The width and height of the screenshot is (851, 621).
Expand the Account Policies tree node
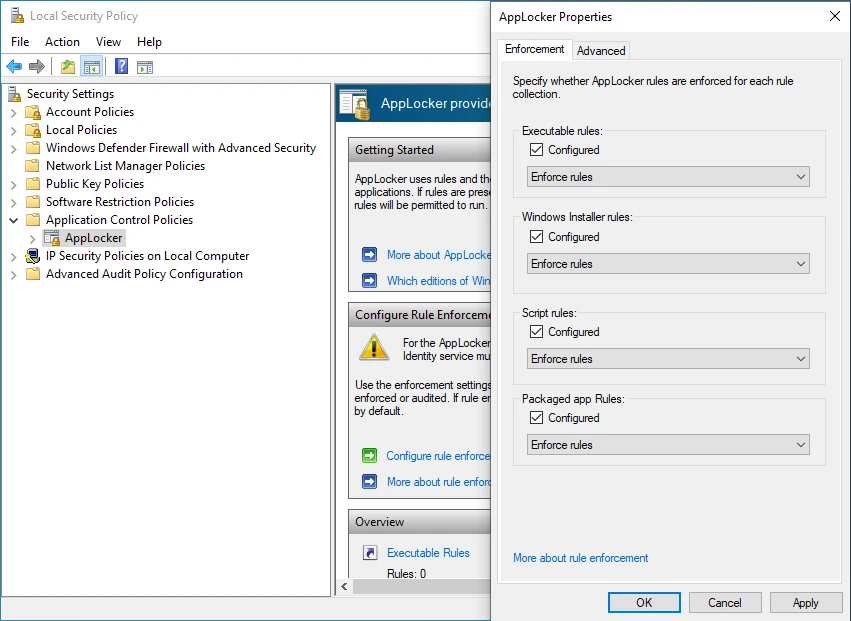coord(14,113)
